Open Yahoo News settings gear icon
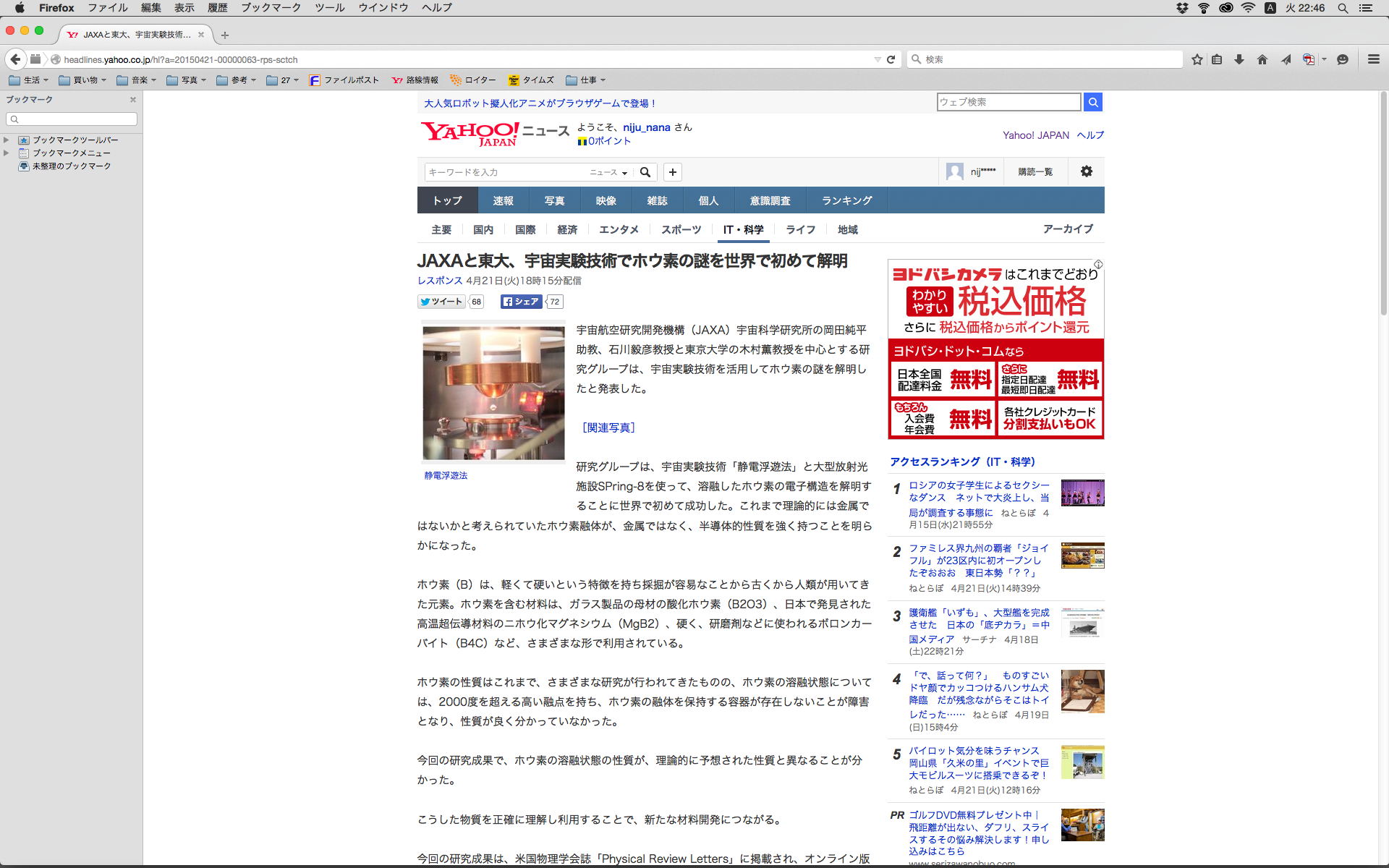Screen dimensions: 1389x868 pyautogui.click(x=1086, y=171)
